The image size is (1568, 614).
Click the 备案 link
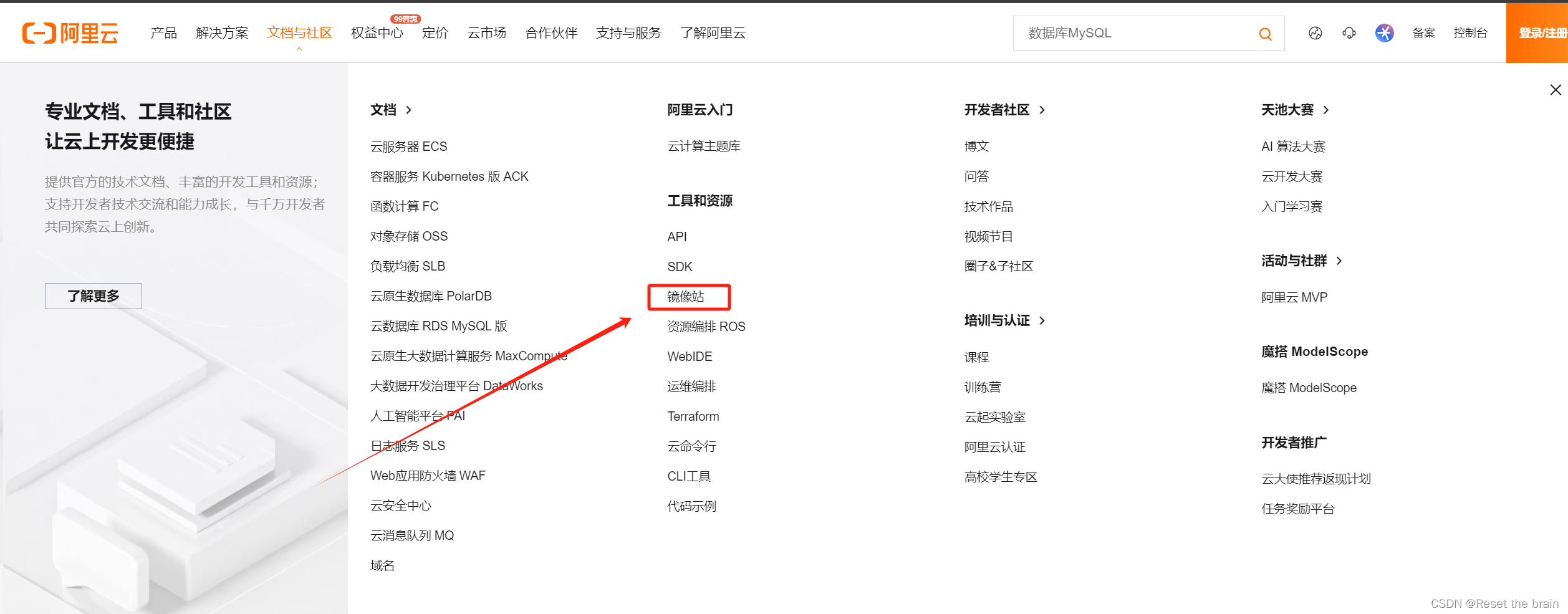tap(1423, 33)
